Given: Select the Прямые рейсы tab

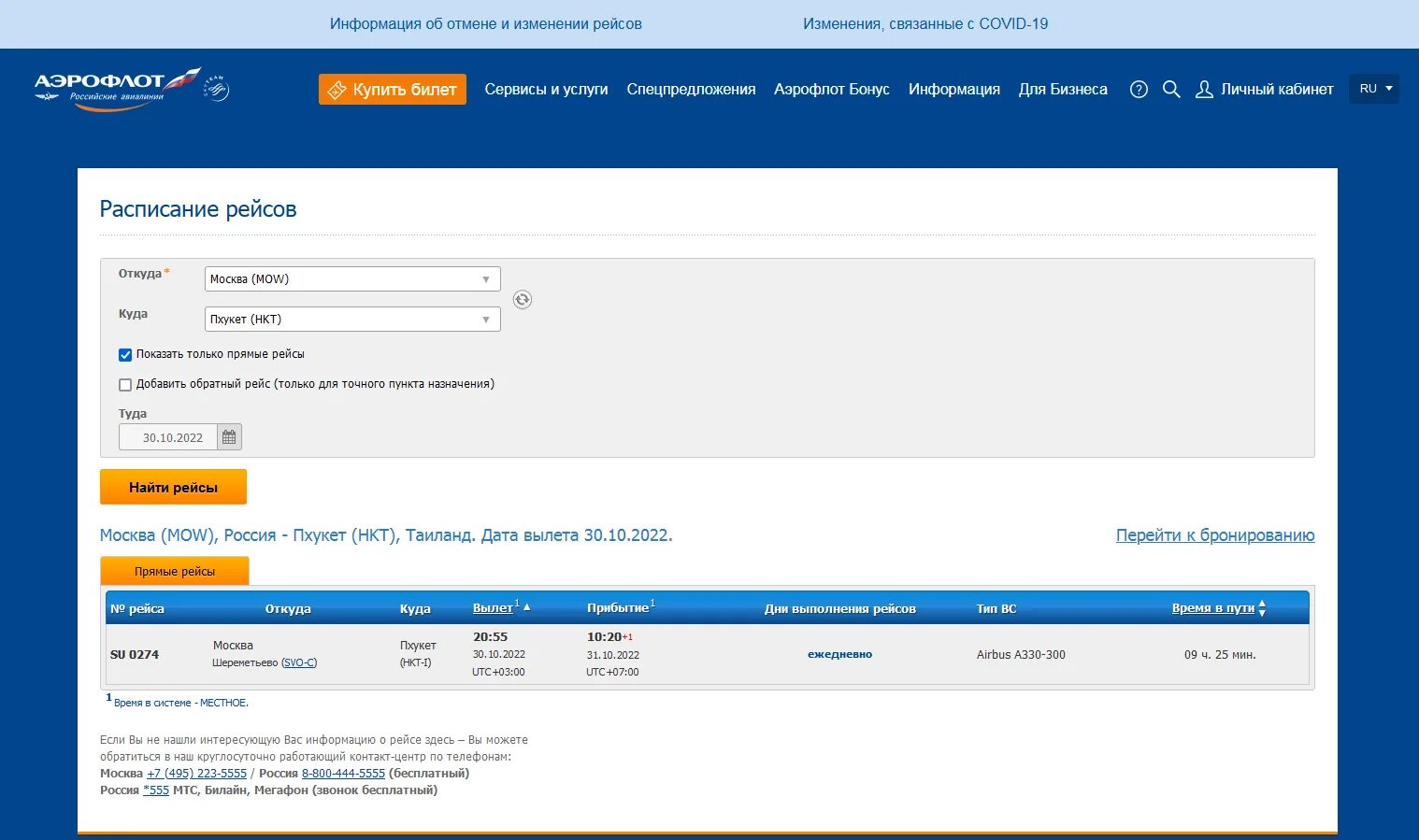Looking at the screenshot, I should (x=175, y=571).
